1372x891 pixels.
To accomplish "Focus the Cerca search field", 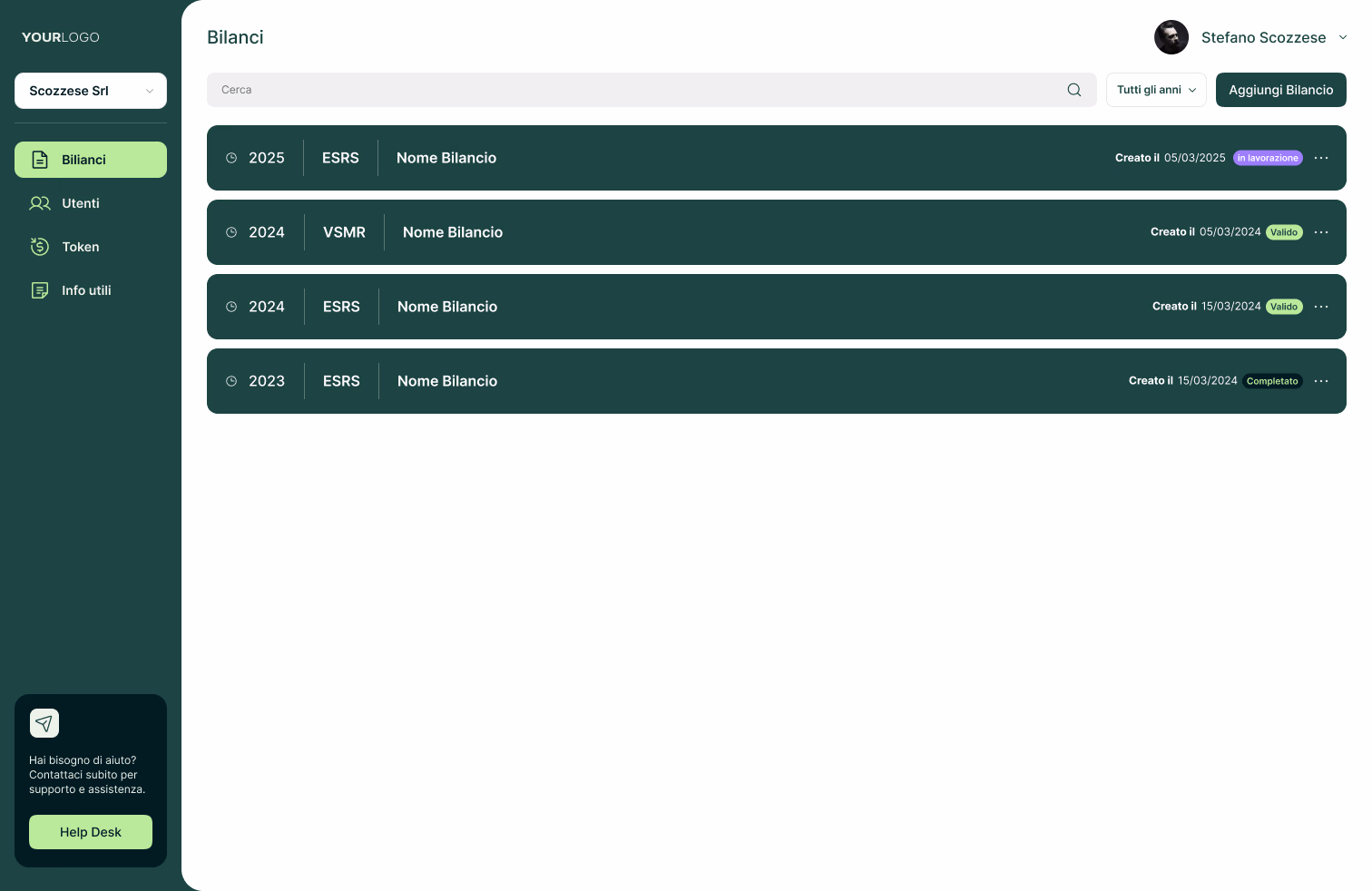I will tap(635, 90).
